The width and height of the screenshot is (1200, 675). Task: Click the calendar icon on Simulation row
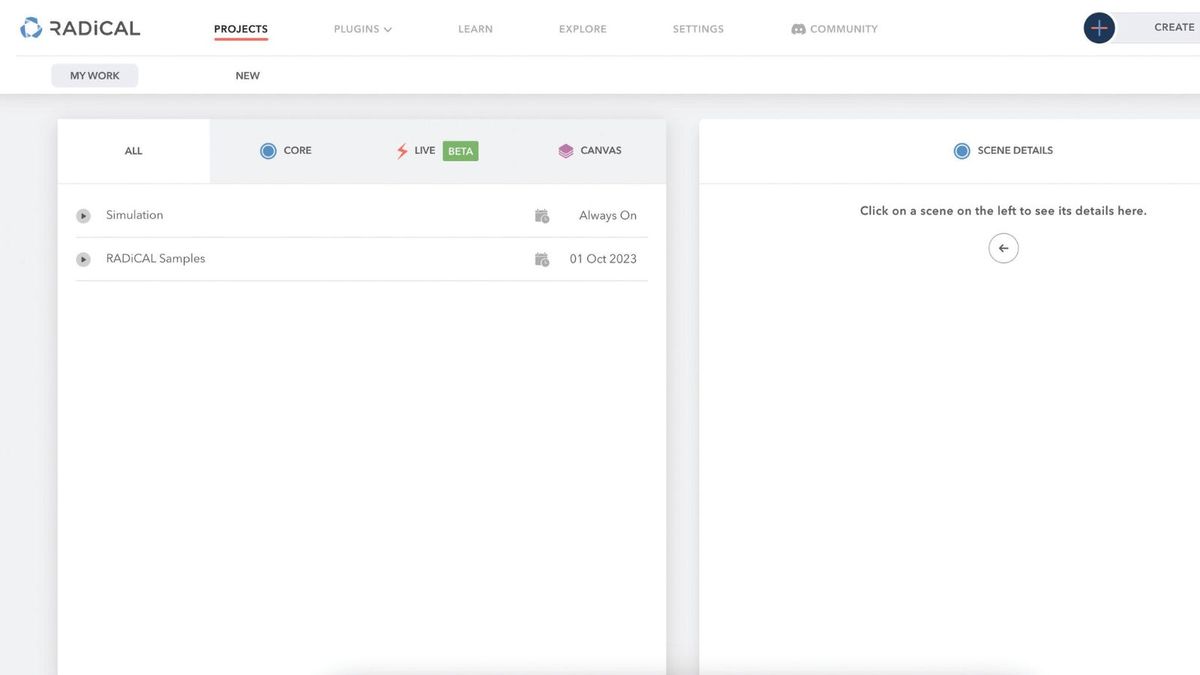(x=542, y=216)
